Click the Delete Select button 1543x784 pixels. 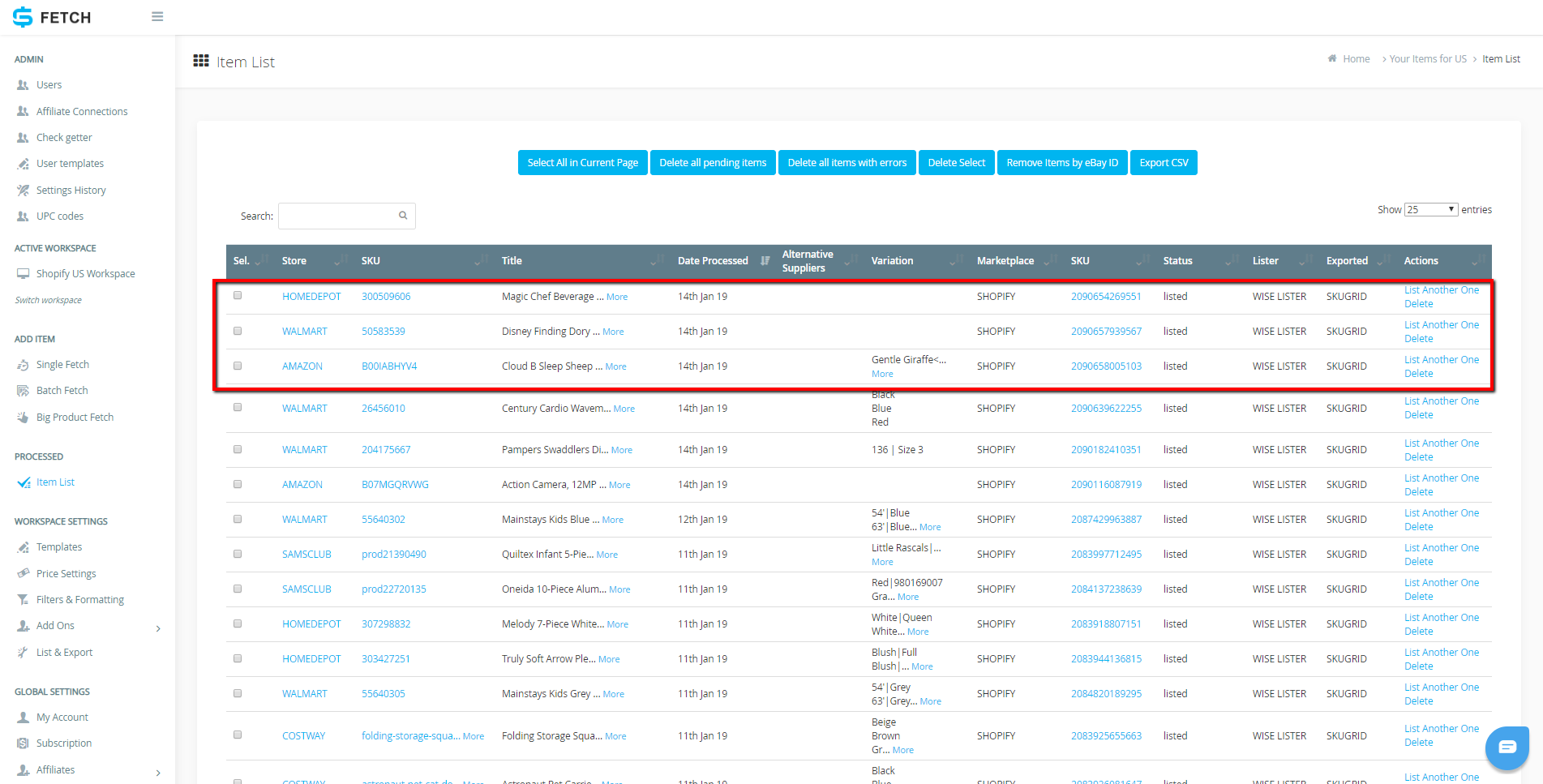(957, 163)
